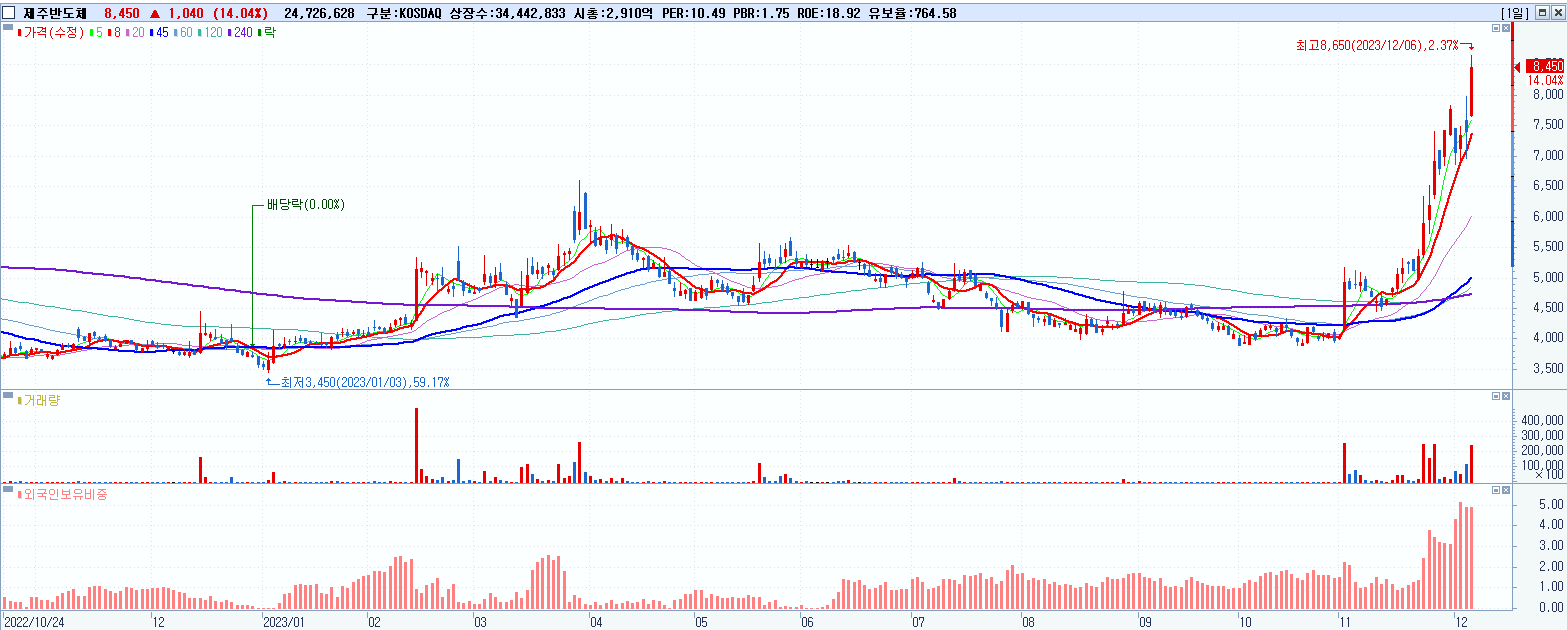Click the price panel's gray menu icon

(x=8, y=27)
